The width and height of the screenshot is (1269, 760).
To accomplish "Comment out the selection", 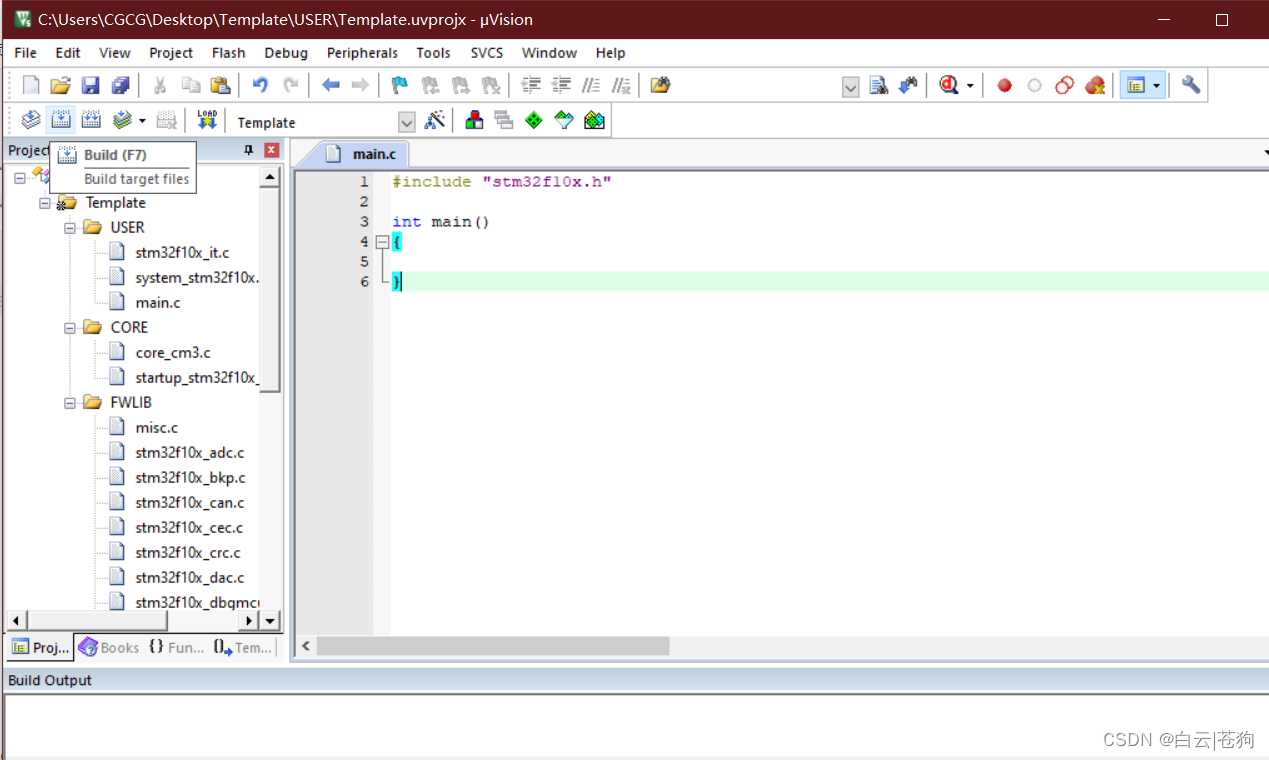I will 591,85.
